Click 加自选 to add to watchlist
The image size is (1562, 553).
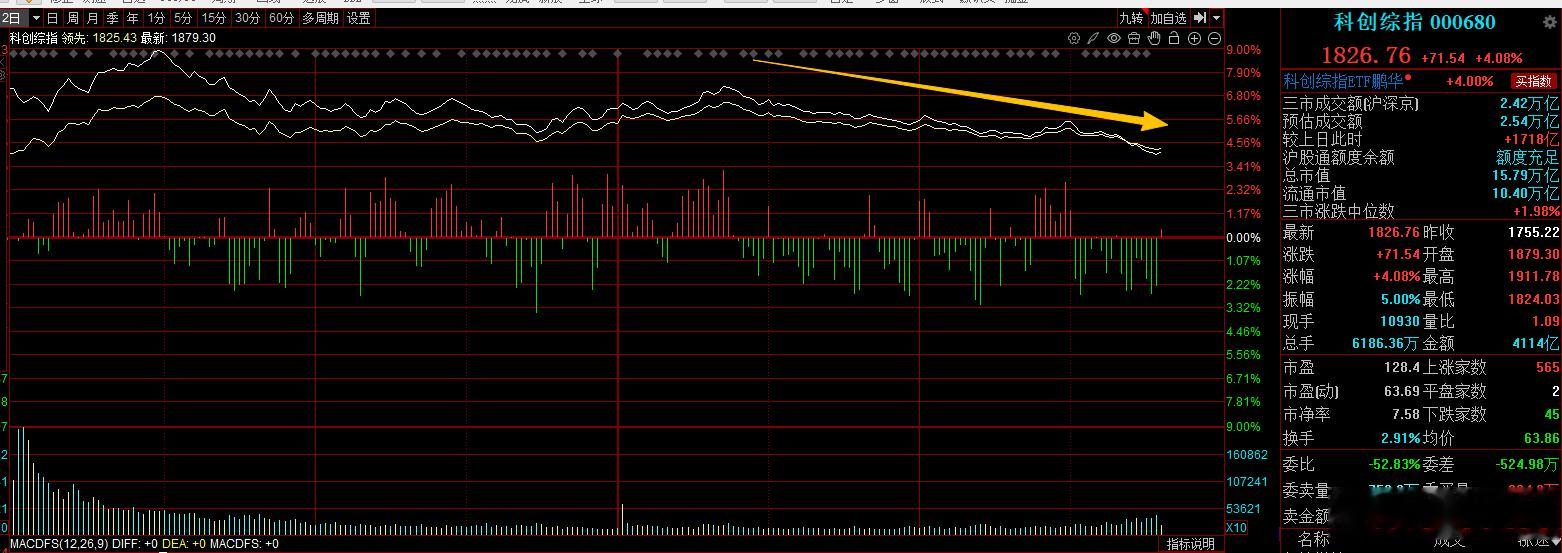pyautogui.click(x=1168, y=18)
